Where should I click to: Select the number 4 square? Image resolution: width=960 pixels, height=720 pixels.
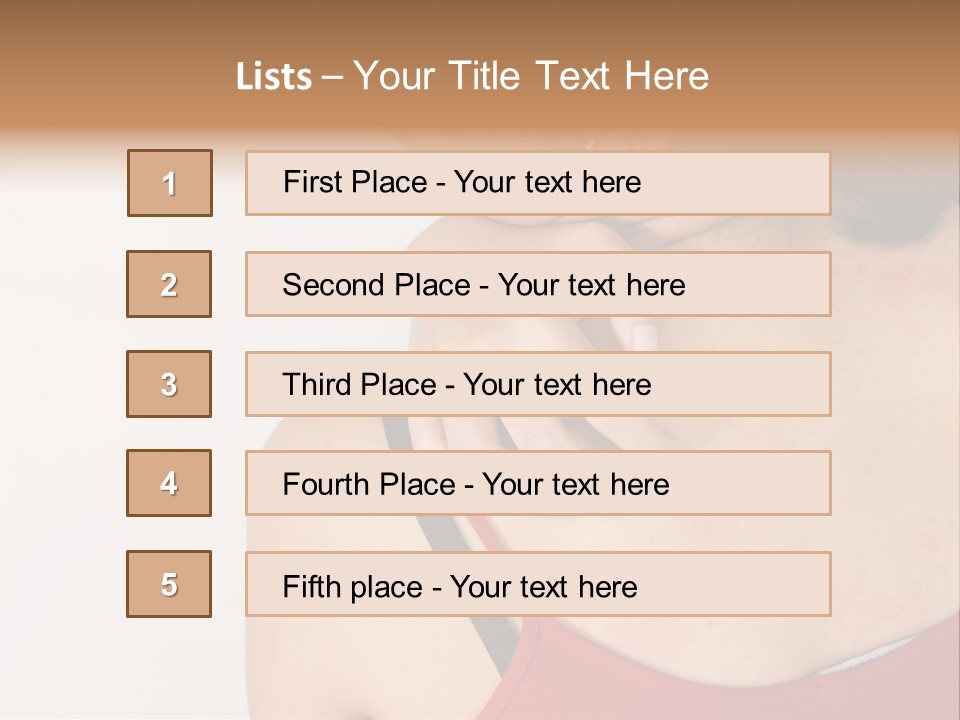(x=169, y=483)
